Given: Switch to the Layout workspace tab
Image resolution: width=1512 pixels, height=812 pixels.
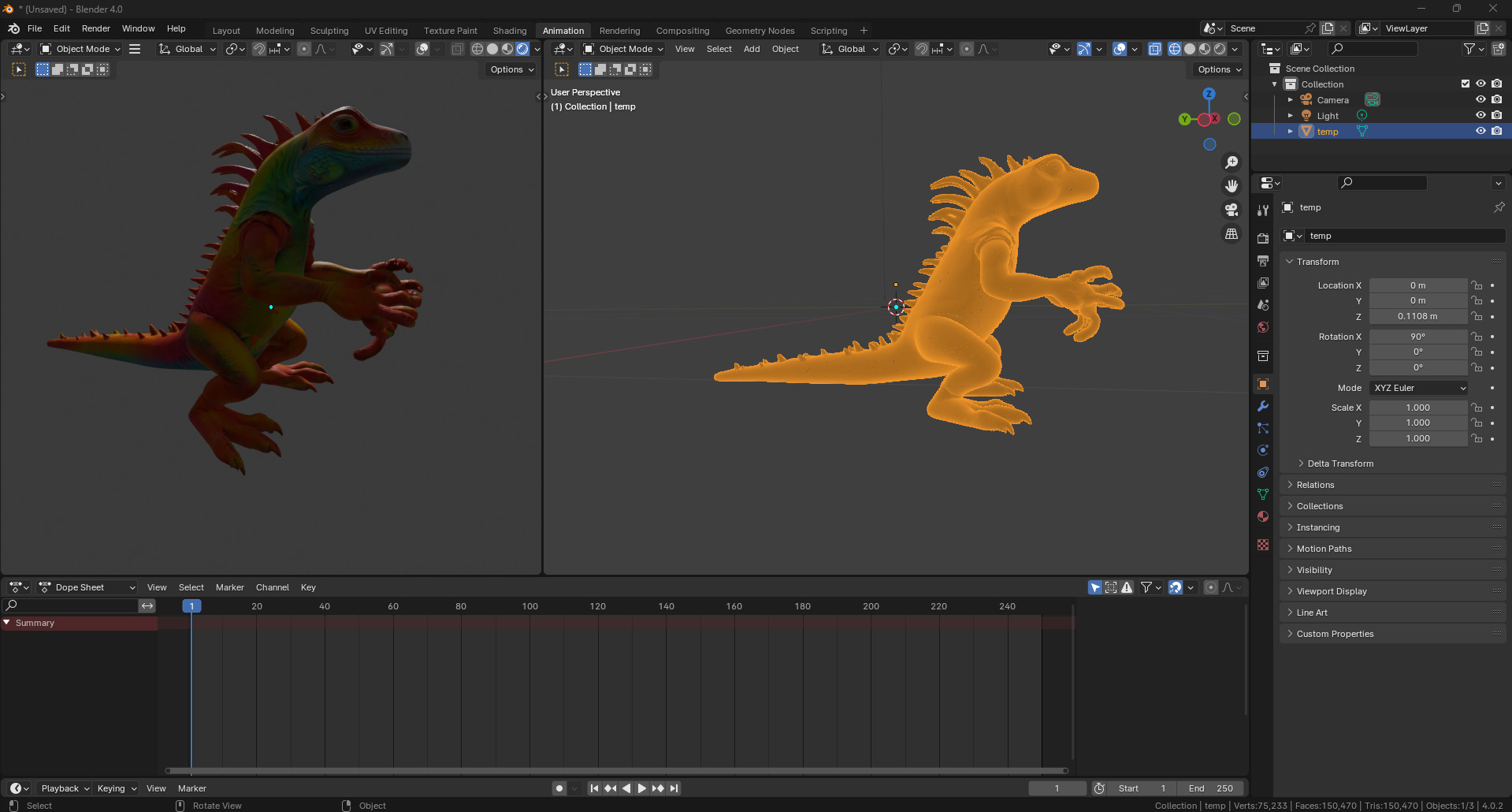Looking at the screenshot, I should click(x=226, y=31).
